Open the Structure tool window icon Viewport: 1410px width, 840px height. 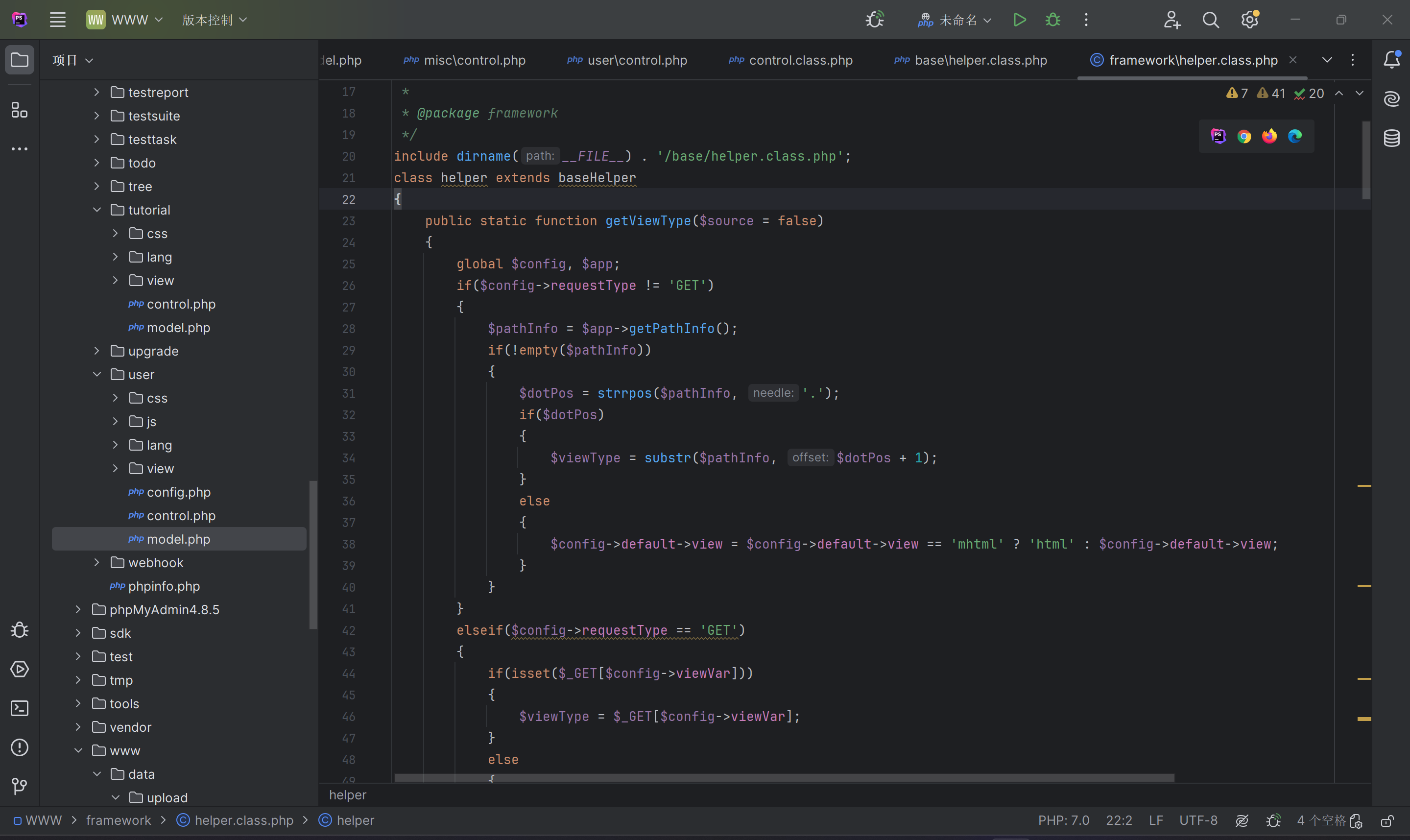coord(19,110)
